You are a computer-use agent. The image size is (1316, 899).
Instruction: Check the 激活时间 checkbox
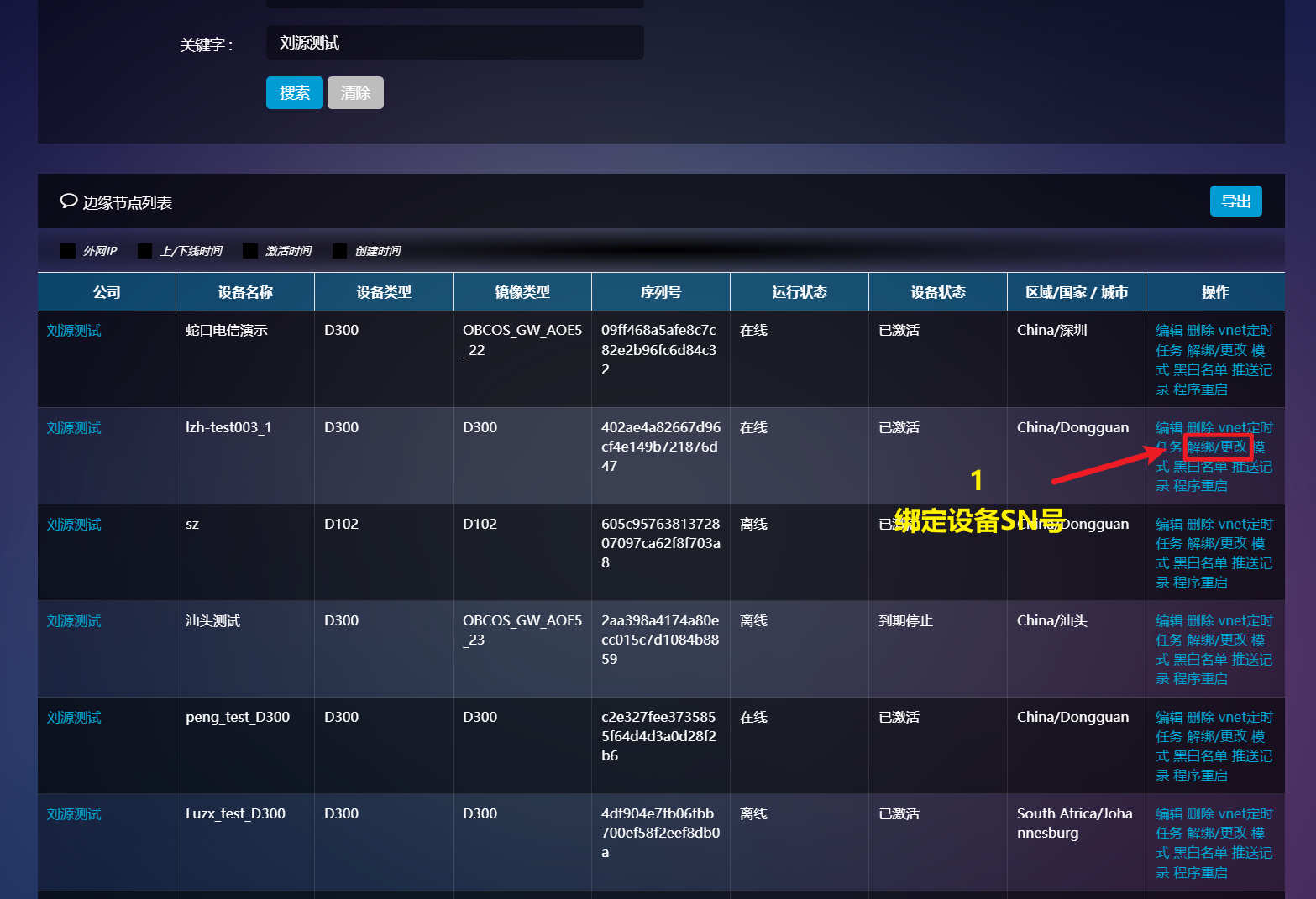coord(250,251)
